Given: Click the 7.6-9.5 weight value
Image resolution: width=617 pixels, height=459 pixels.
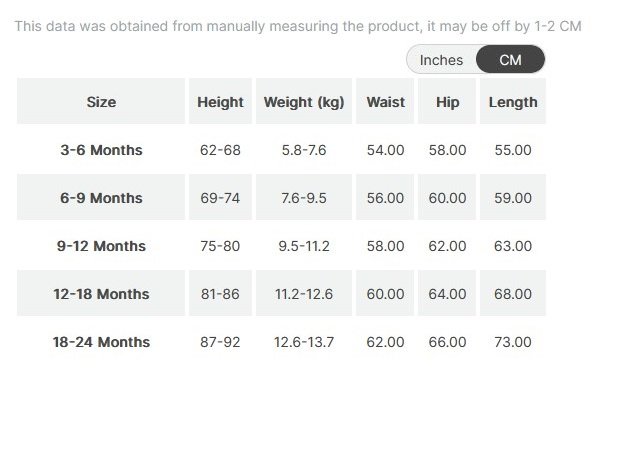Looking at the screenshot, I should [304, 198].
